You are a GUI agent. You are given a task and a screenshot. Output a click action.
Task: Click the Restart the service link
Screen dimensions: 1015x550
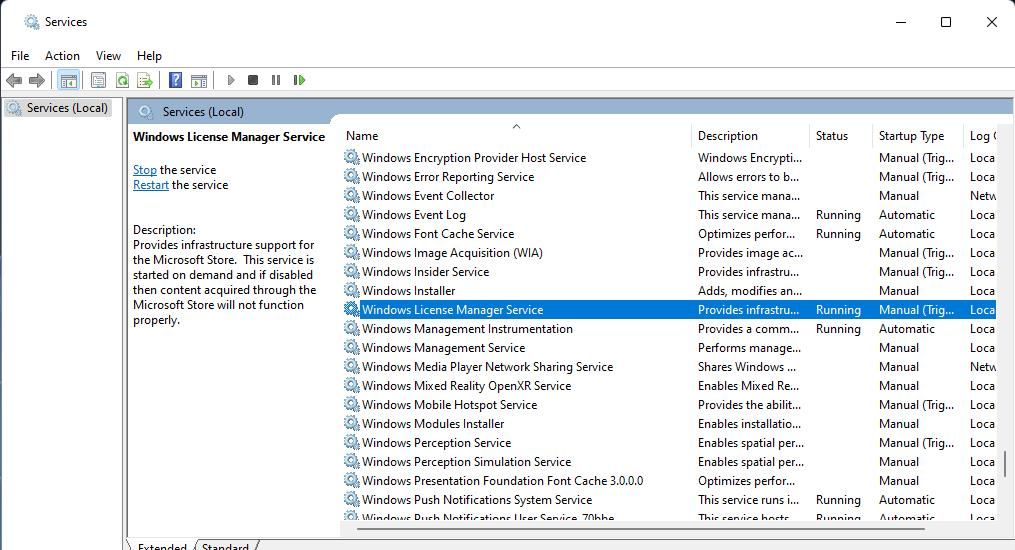pos(151,185)
